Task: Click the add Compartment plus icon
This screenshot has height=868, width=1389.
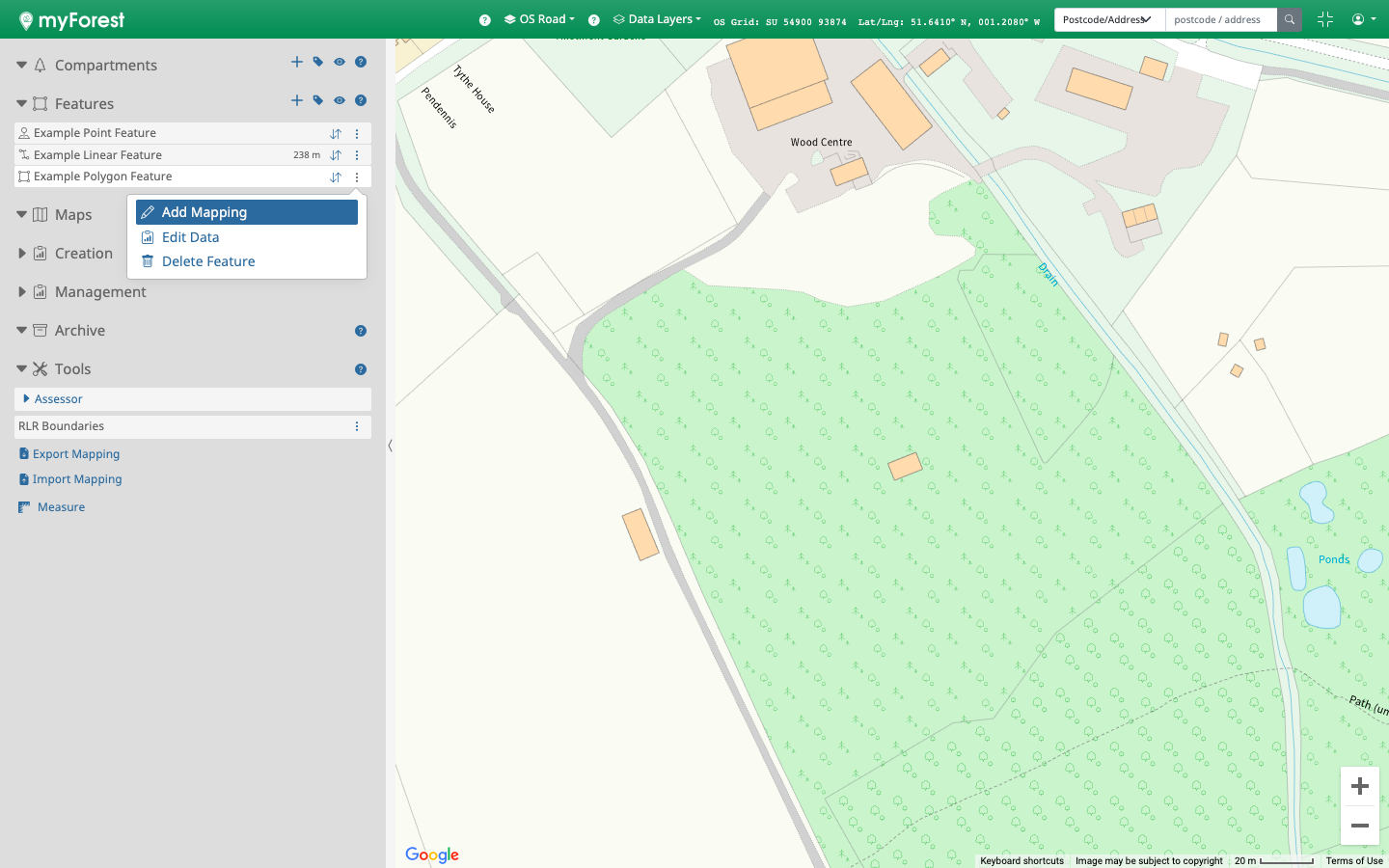Action: click(297, 62)
